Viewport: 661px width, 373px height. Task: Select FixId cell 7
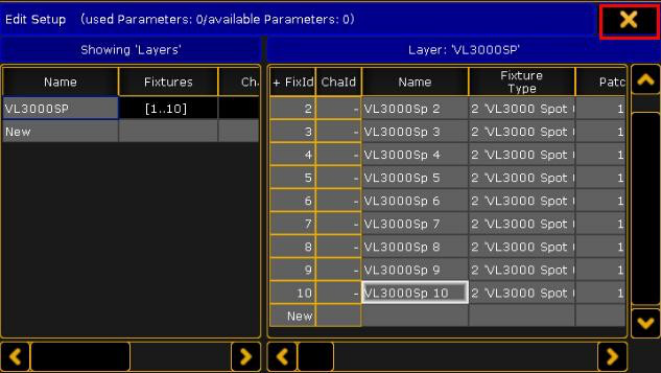click(293, 224)
